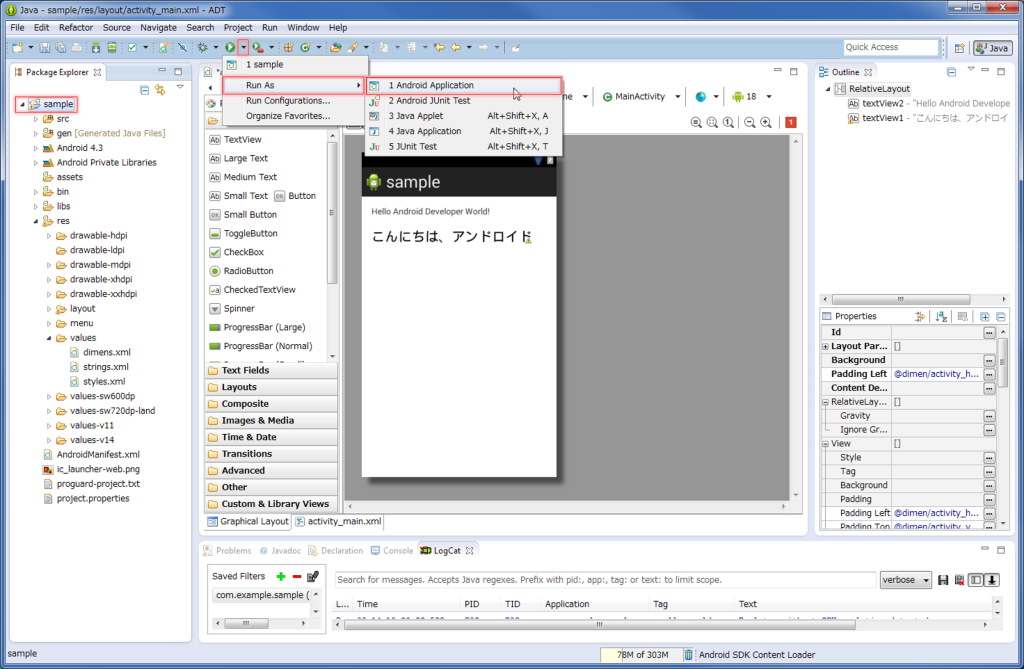Click the LogCat horizontal scrollbar thumb
Screen dimensions: 1024x669
(600, 625)
